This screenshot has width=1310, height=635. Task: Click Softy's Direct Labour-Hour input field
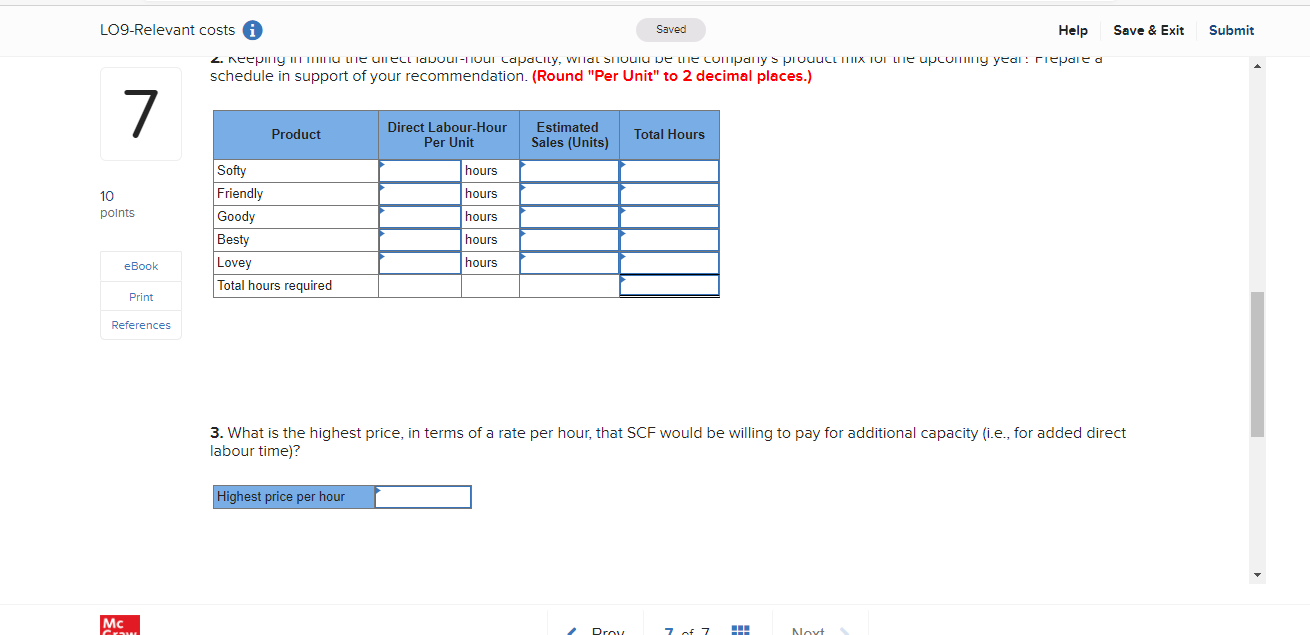point(420,170)
